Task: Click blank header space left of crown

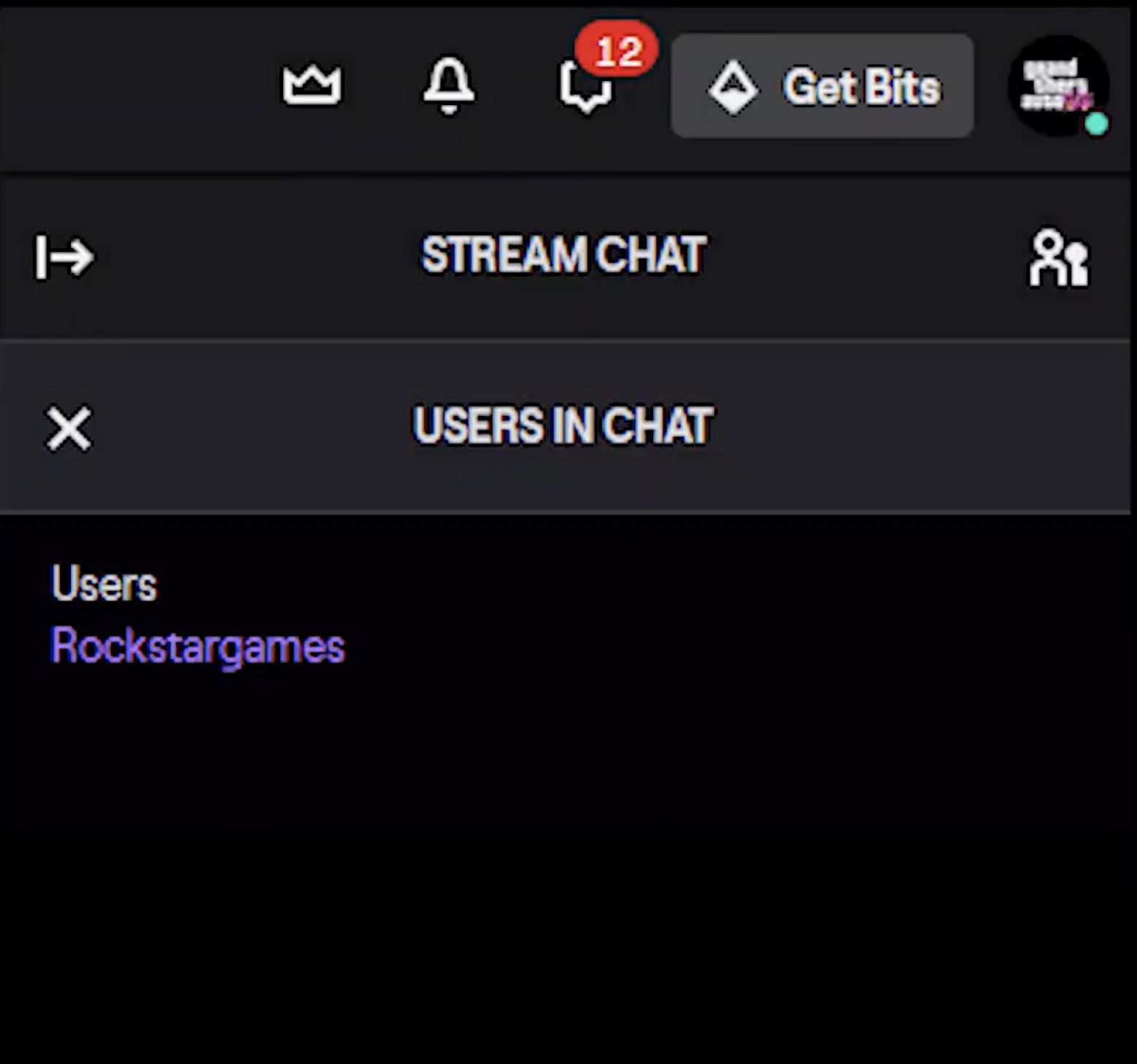Action: click(x=131, y=86)
